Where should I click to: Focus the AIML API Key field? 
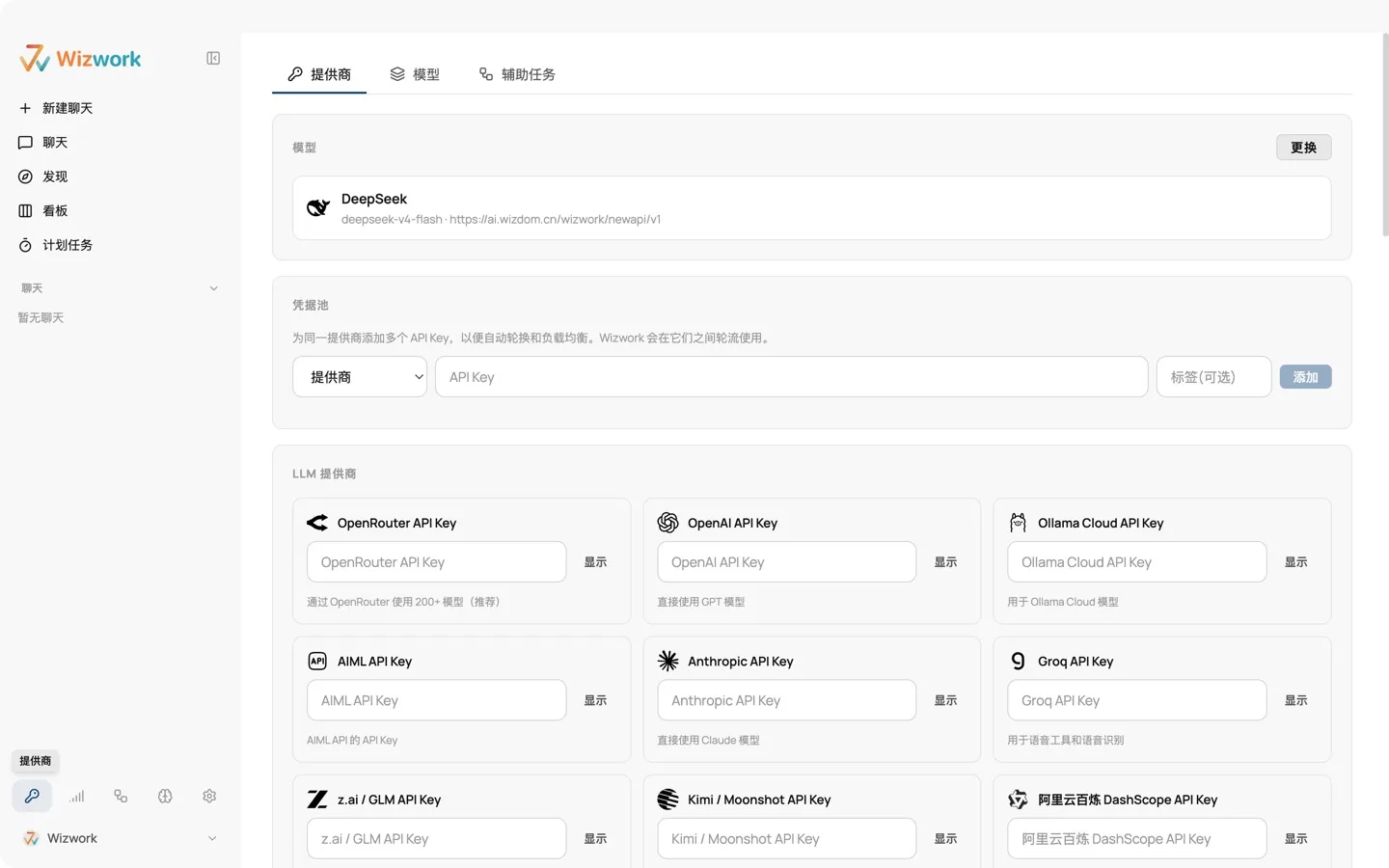(436, 700)
